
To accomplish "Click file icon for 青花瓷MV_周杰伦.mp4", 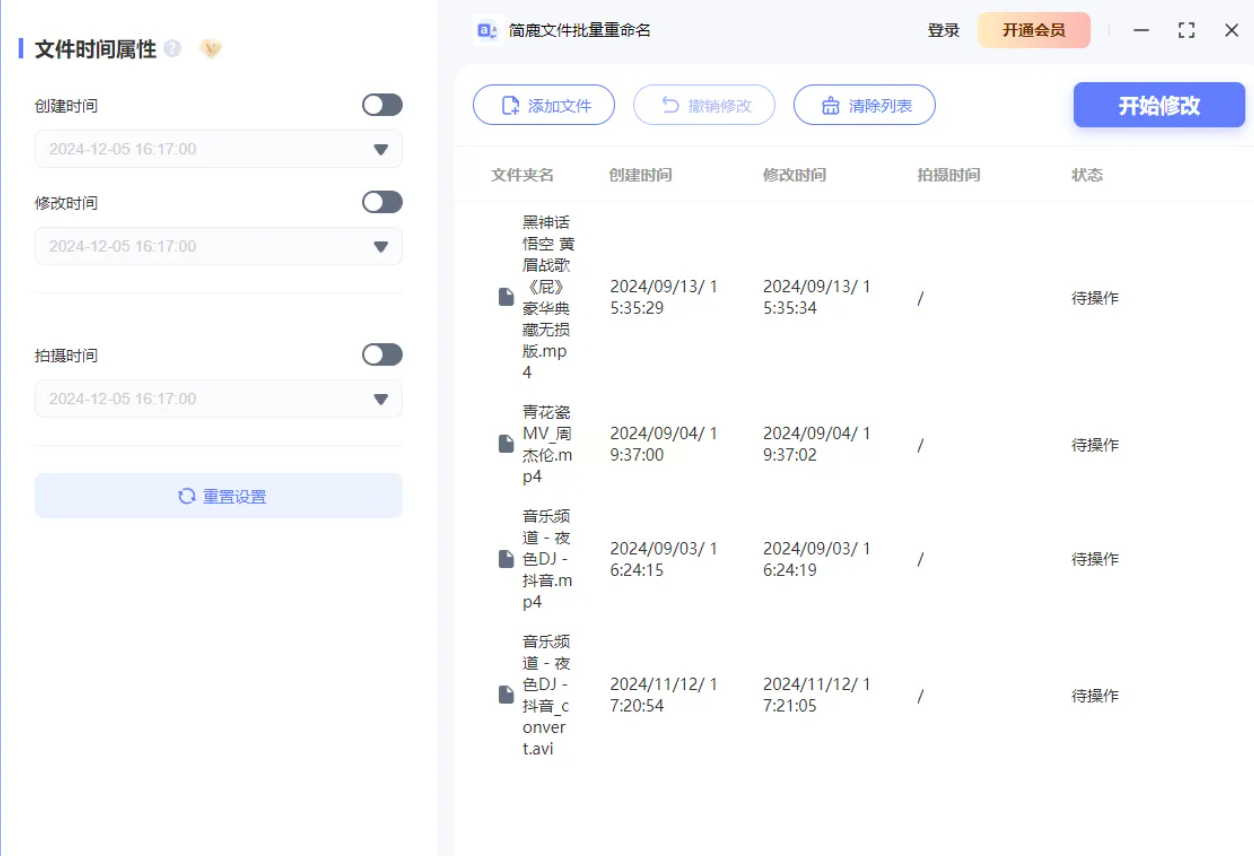I will [x=506, y=444].
